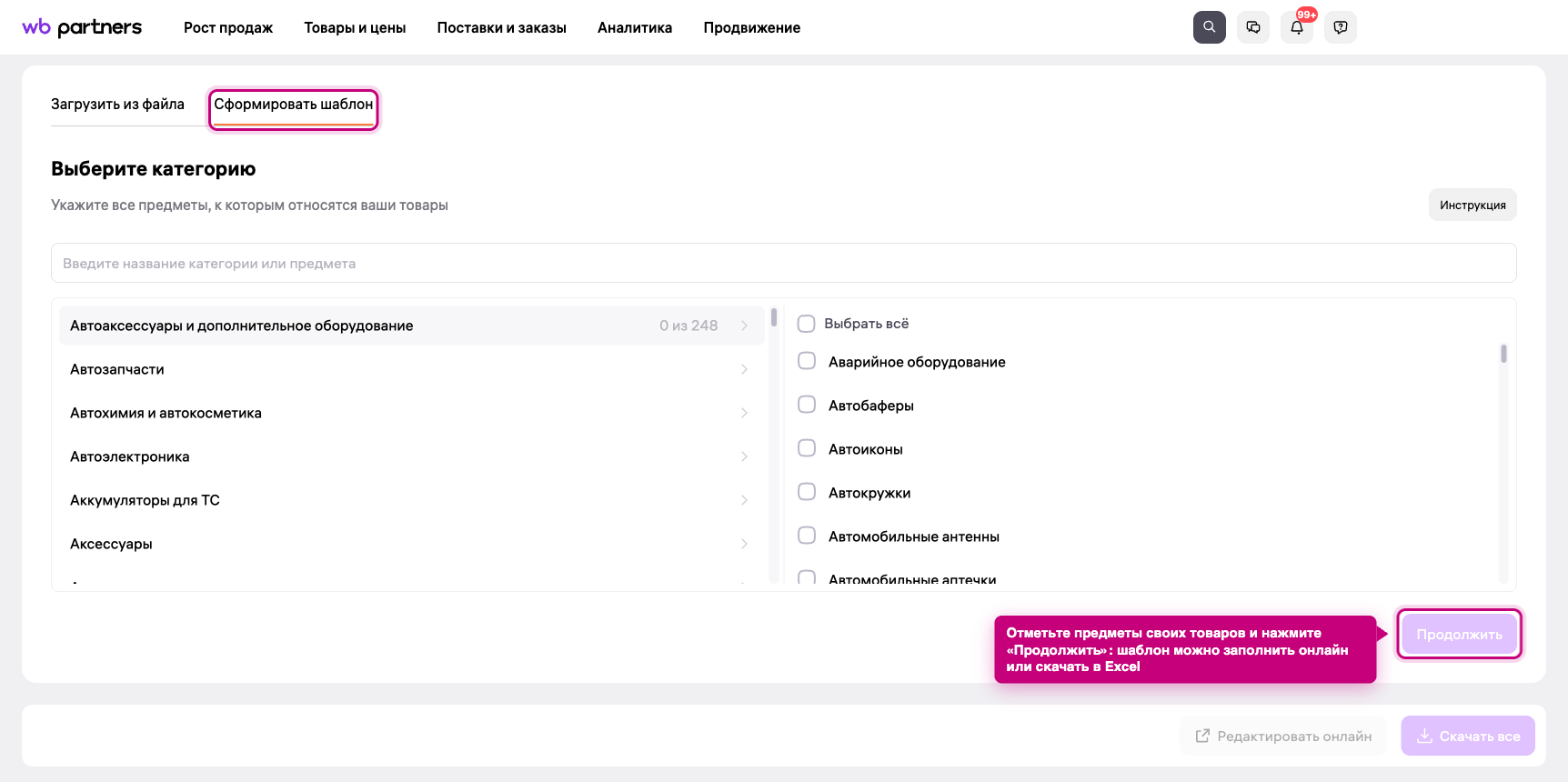Open the Продвижение menu

point(752,27)
